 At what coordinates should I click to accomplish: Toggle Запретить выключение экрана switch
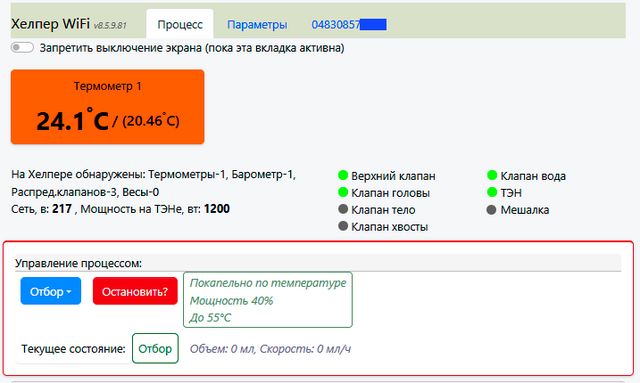[22, 48]
